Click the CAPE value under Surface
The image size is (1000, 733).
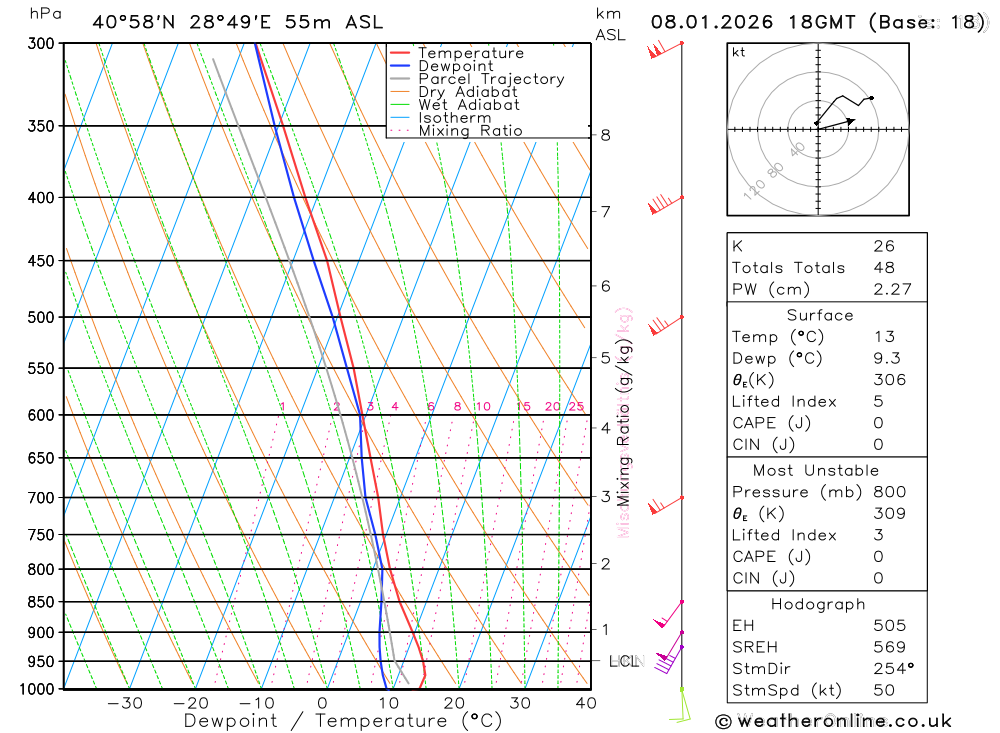[x=878, y=423]
